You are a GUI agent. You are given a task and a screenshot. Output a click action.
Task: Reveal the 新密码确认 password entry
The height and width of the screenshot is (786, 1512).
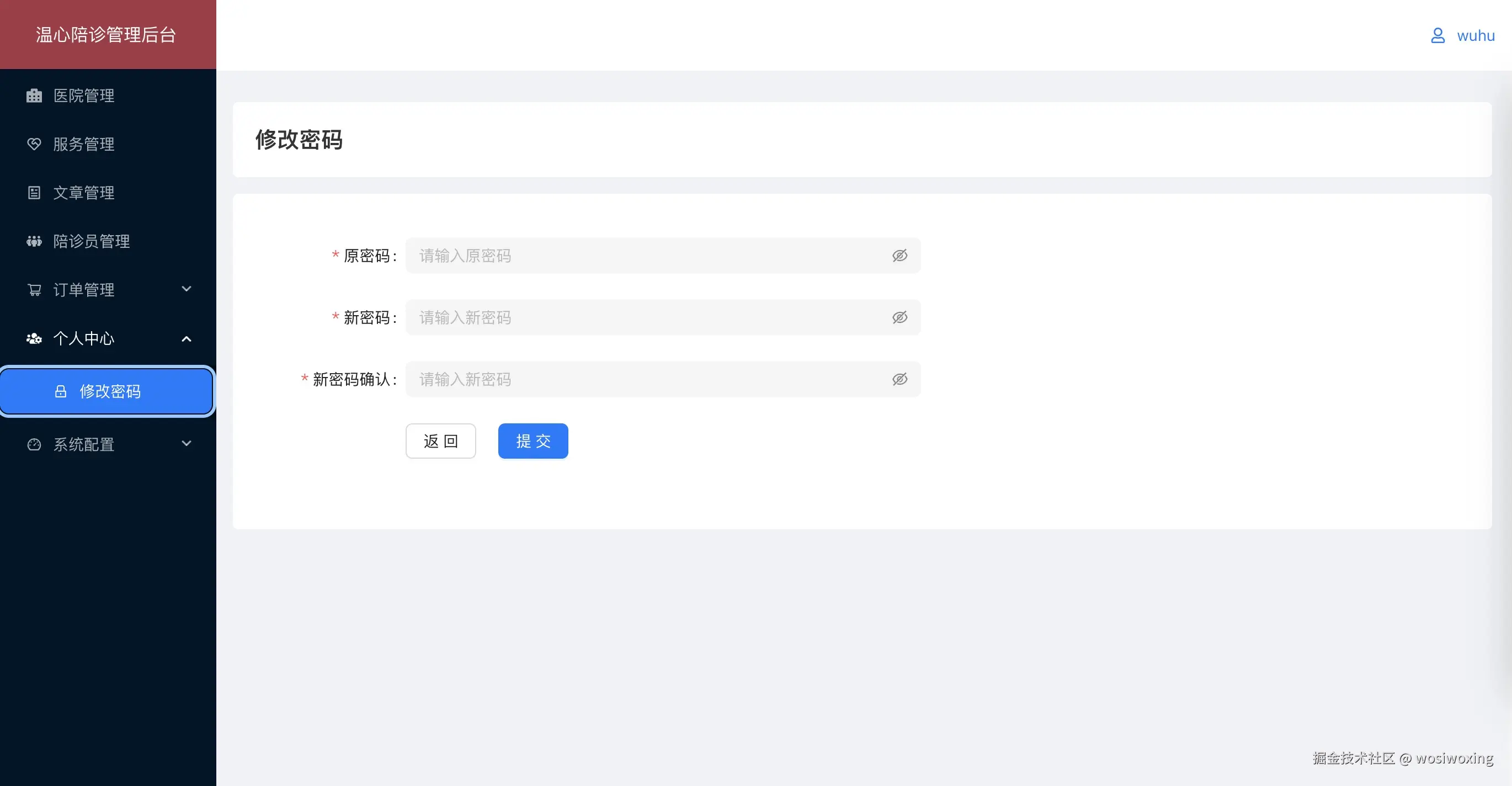click(x=899, y=379)
